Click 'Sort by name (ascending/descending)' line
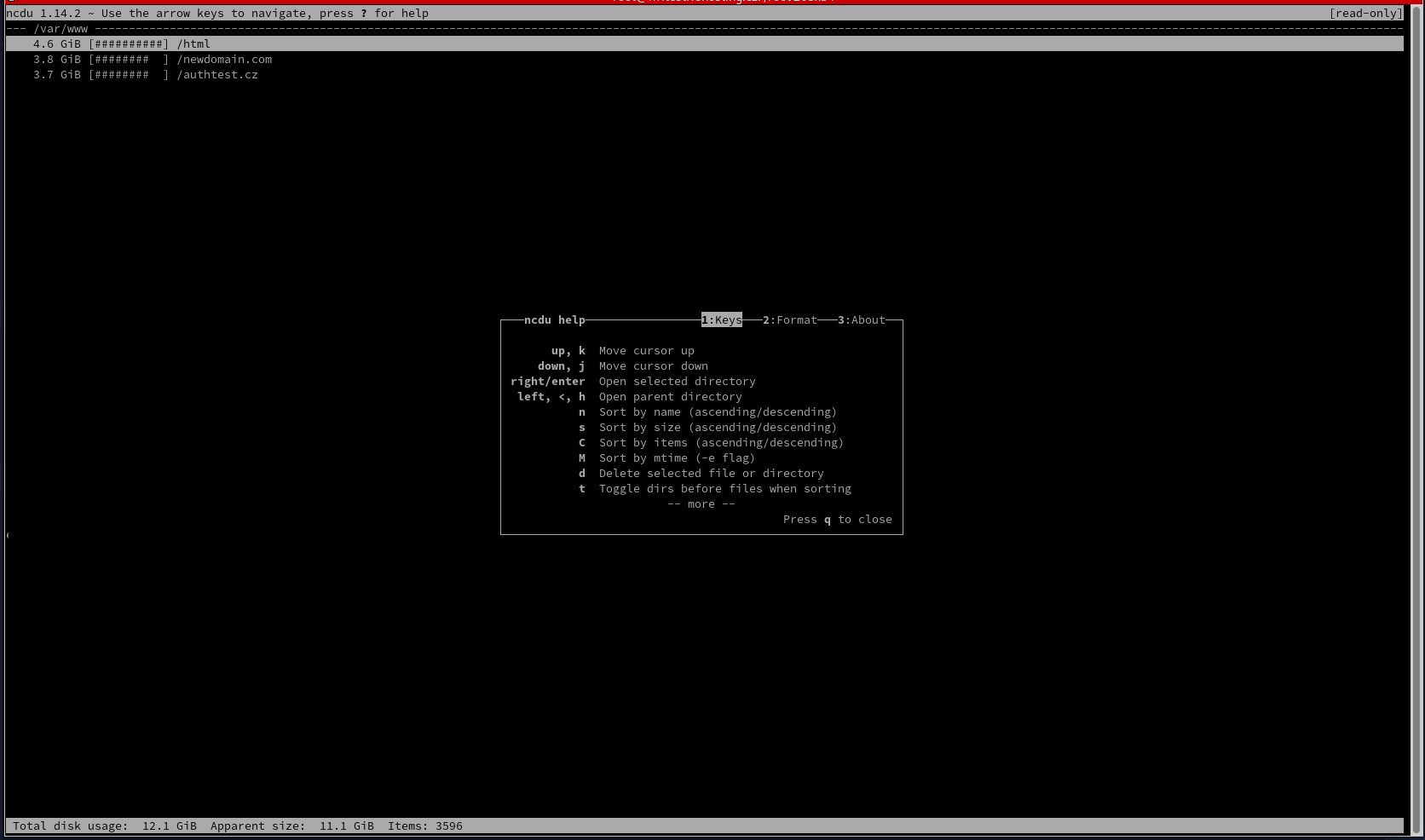 coord(718,411)
